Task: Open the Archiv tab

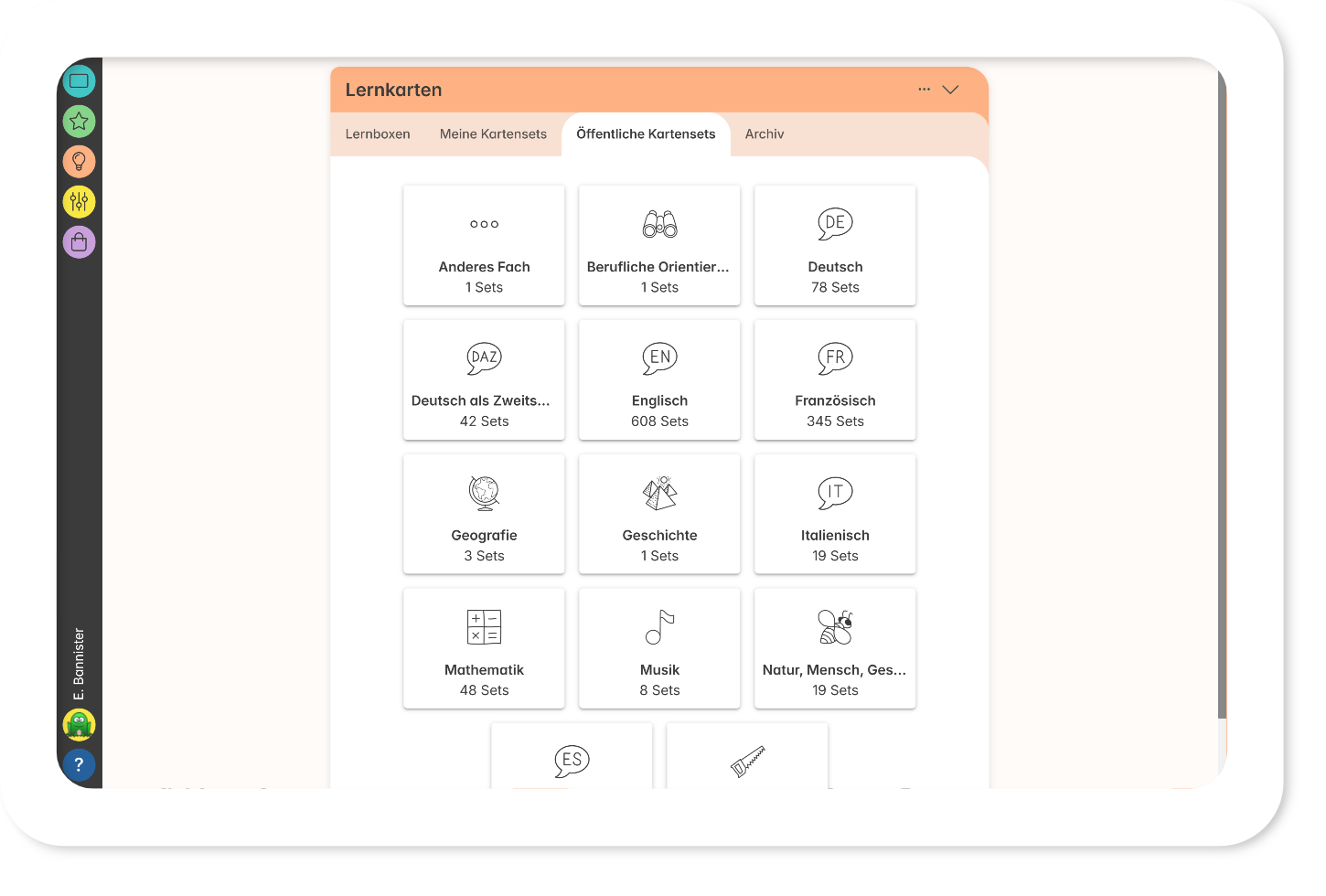Action: tap(765, 134)
